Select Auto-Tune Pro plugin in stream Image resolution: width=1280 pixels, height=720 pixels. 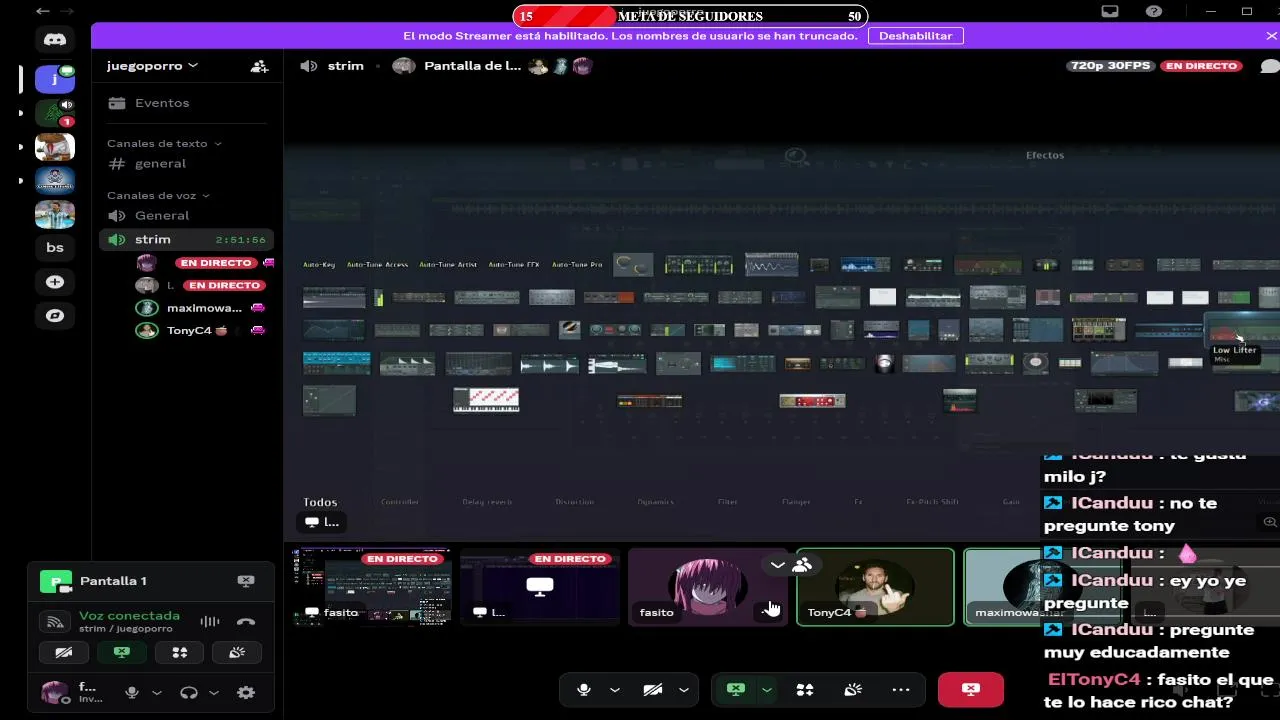(x=576, y=265)
